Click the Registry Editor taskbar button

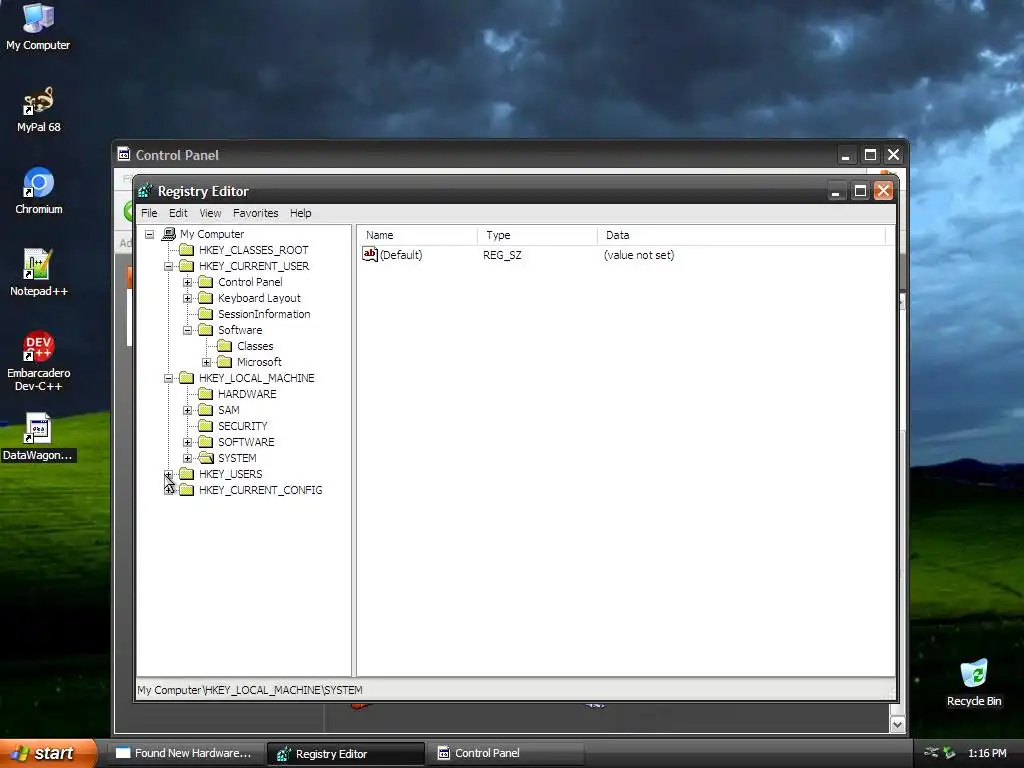[345, 754]
